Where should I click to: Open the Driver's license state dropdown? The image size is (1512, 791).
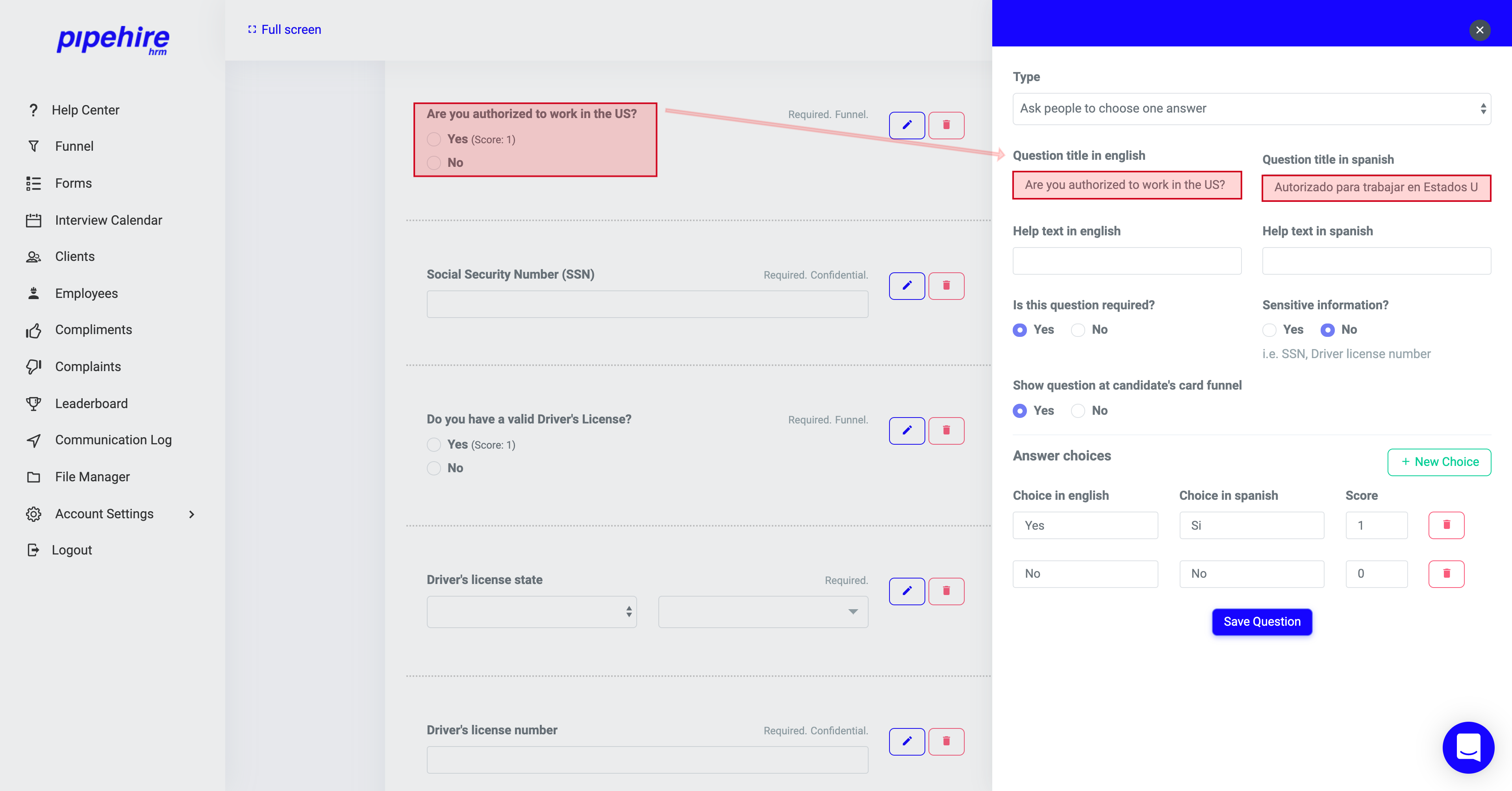point(531,612)
